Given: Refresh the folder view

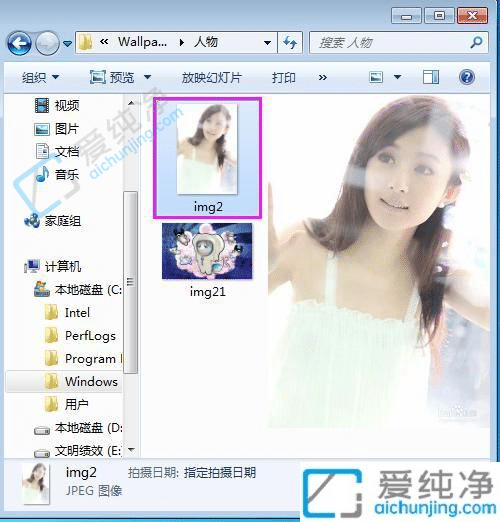Looking at the screenshot, I should (290, 43).
